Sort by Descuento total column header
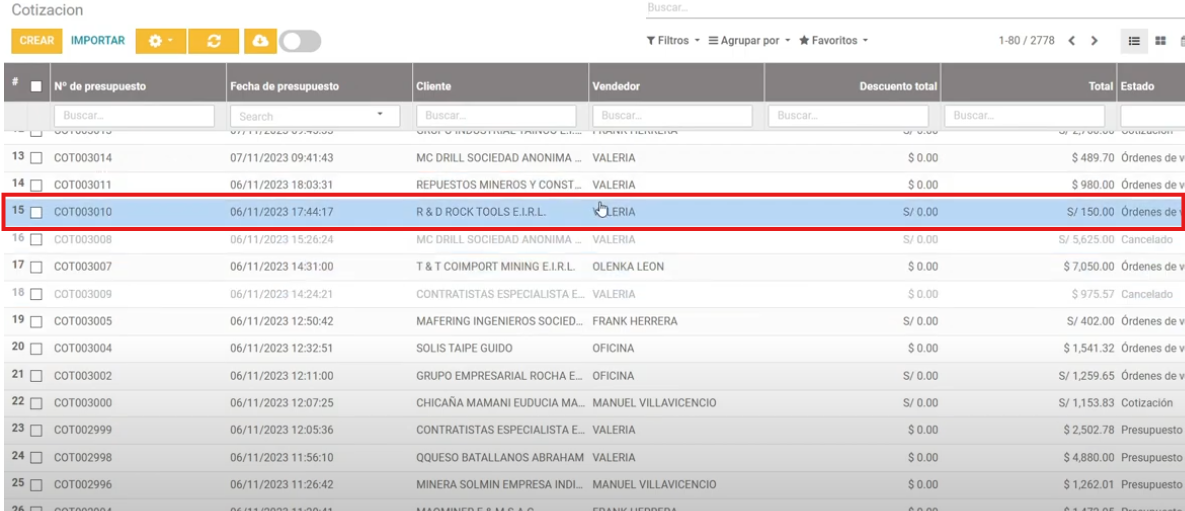This screenshot has height=511, width=1185. coord(898,86)
